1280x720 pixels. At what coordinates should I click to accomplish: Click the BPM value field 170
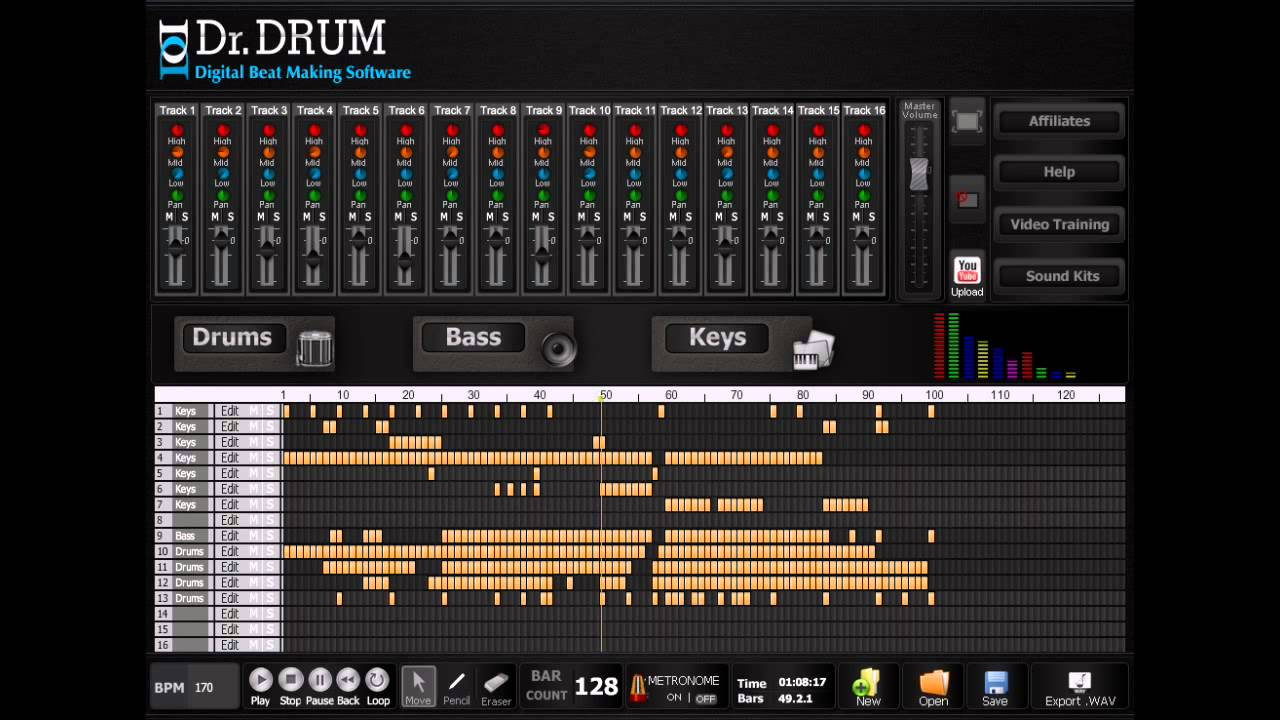point(204,688)
